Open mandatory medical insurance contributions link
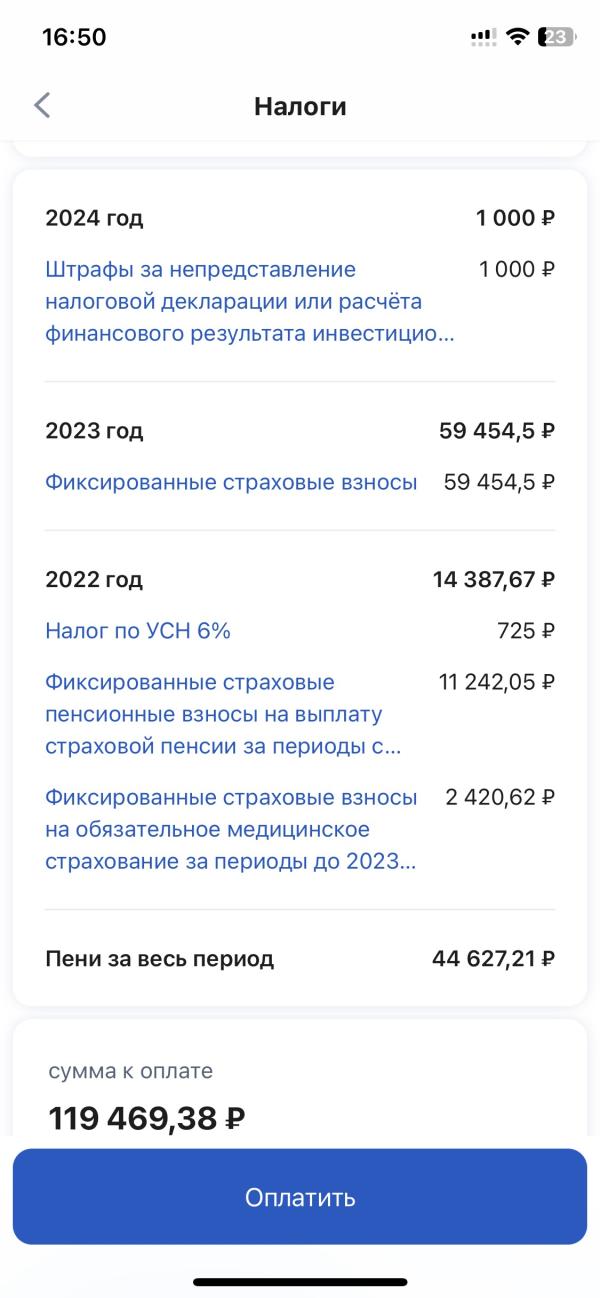 [x=231, y=829]
